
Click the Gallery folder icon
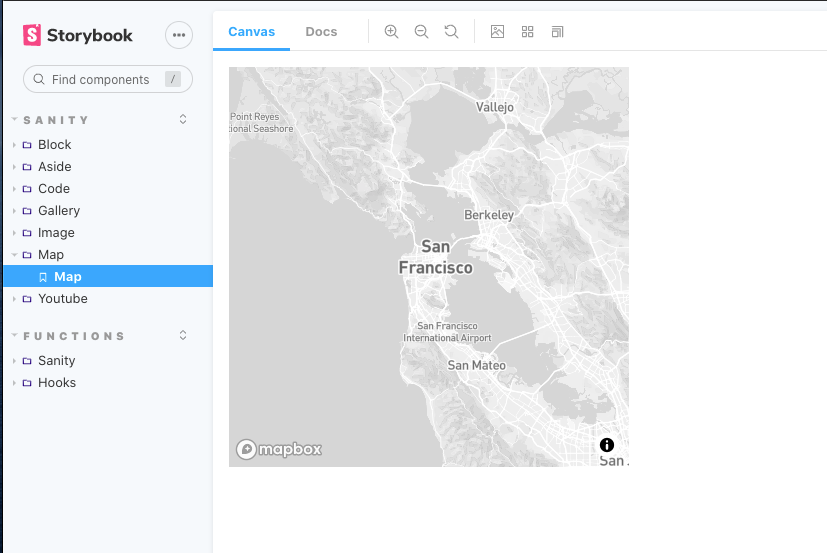[27, 211]
